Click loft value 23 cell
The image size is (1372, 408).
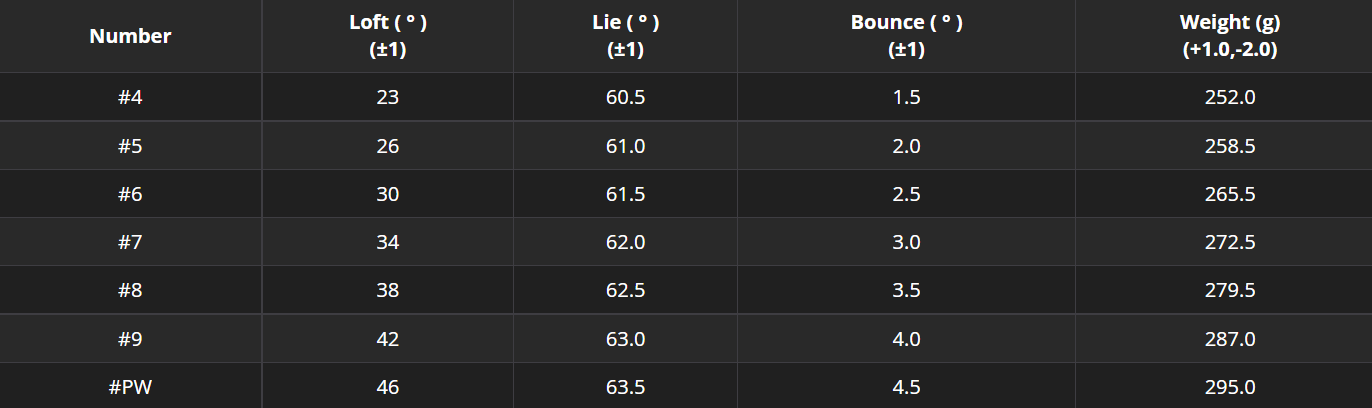click(x=388, y=98)
